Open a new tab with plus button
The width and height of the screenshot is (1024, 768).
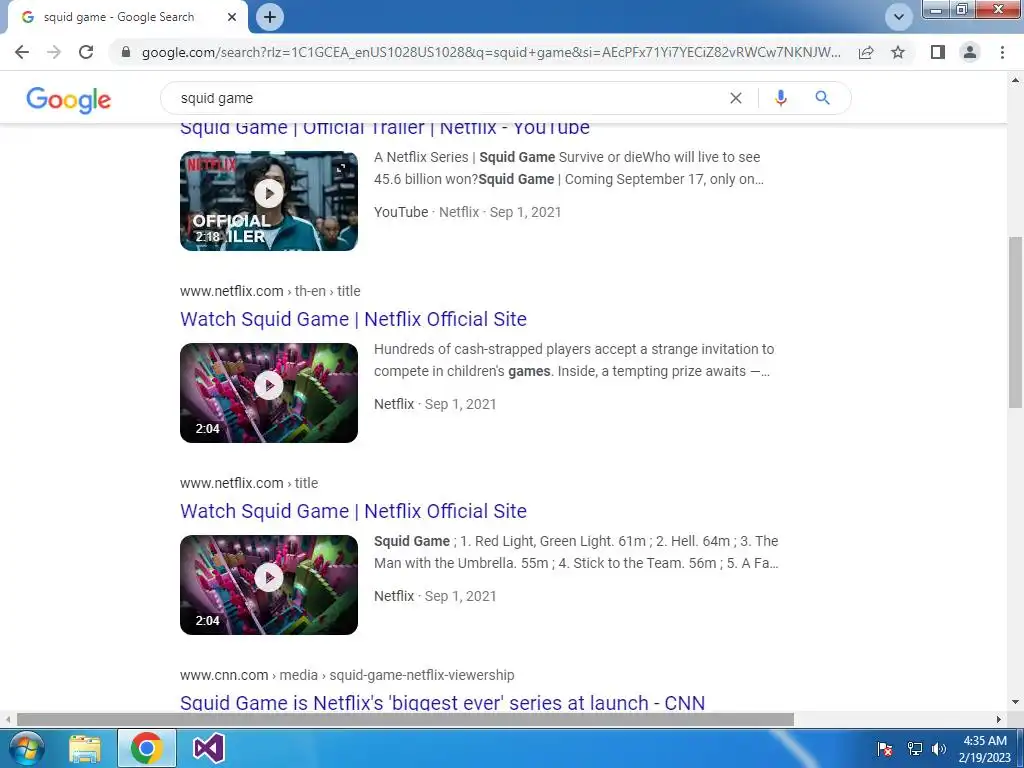[x=270, y=17]
